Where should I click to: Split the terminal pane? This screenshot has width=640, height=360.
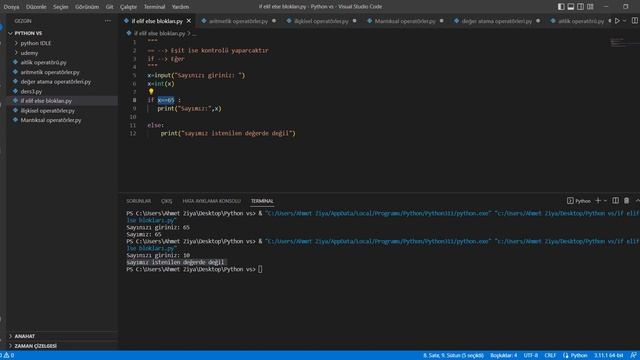(616, 201)
